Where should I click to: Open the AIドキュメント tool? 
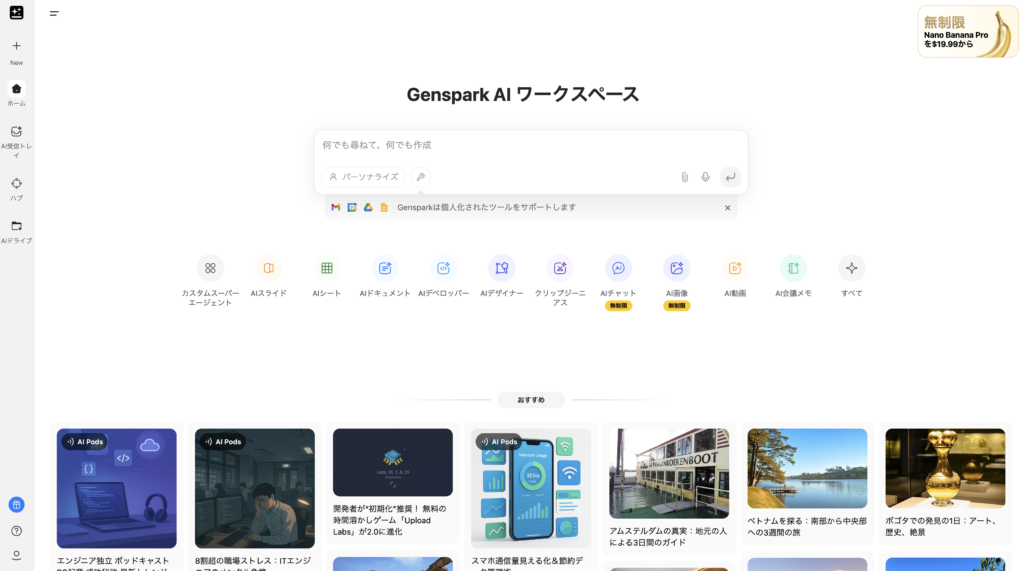(x=385, y=268)
